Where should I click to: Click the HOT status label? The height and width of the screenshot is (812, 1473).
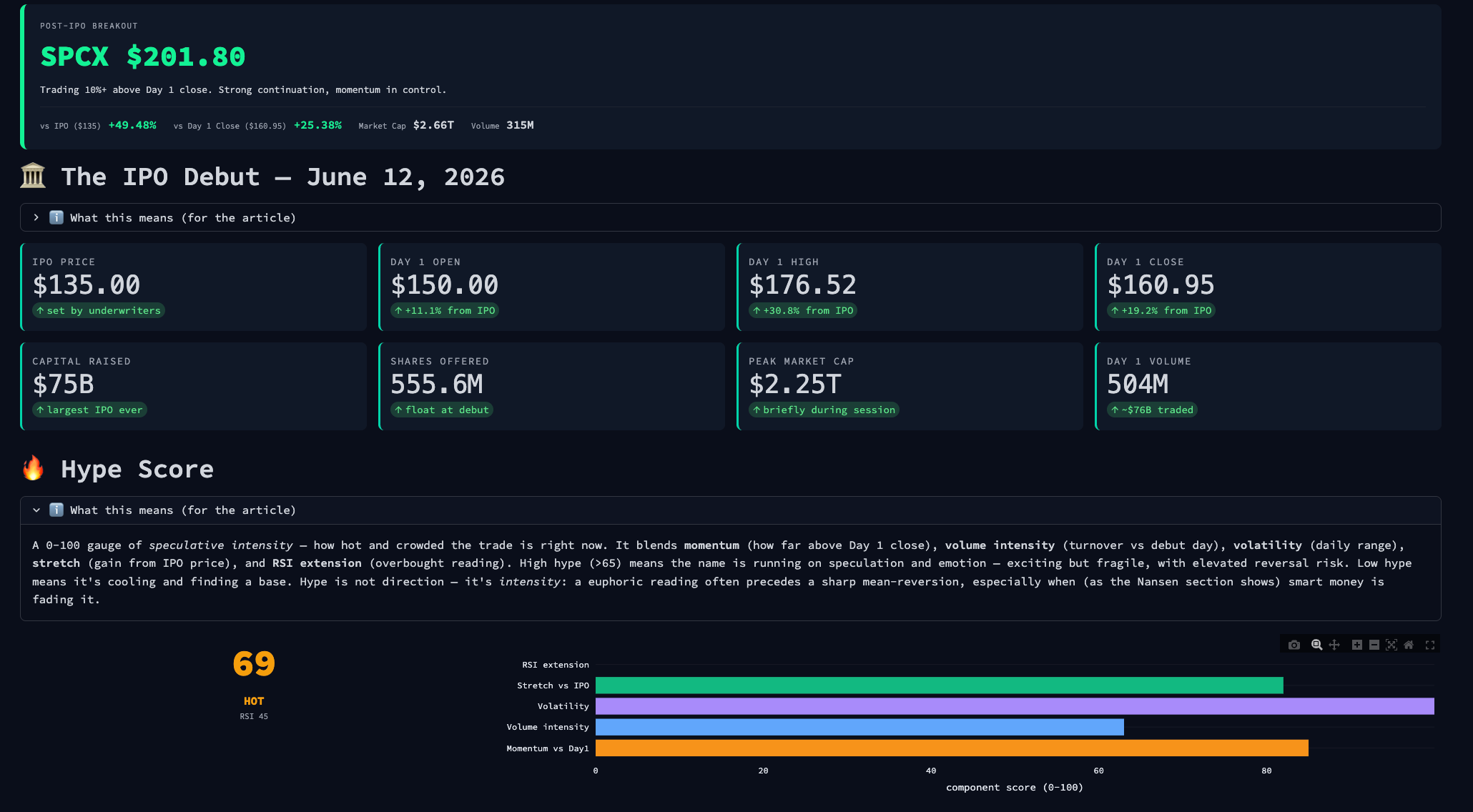[x=254, y=701]
